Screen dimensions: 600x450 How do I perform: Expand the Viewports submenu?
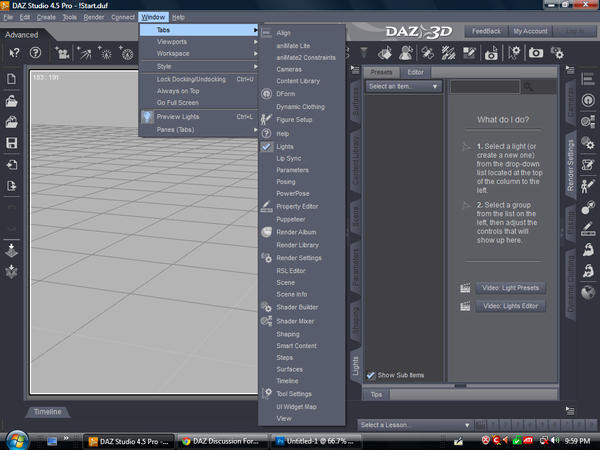point(199,42)
